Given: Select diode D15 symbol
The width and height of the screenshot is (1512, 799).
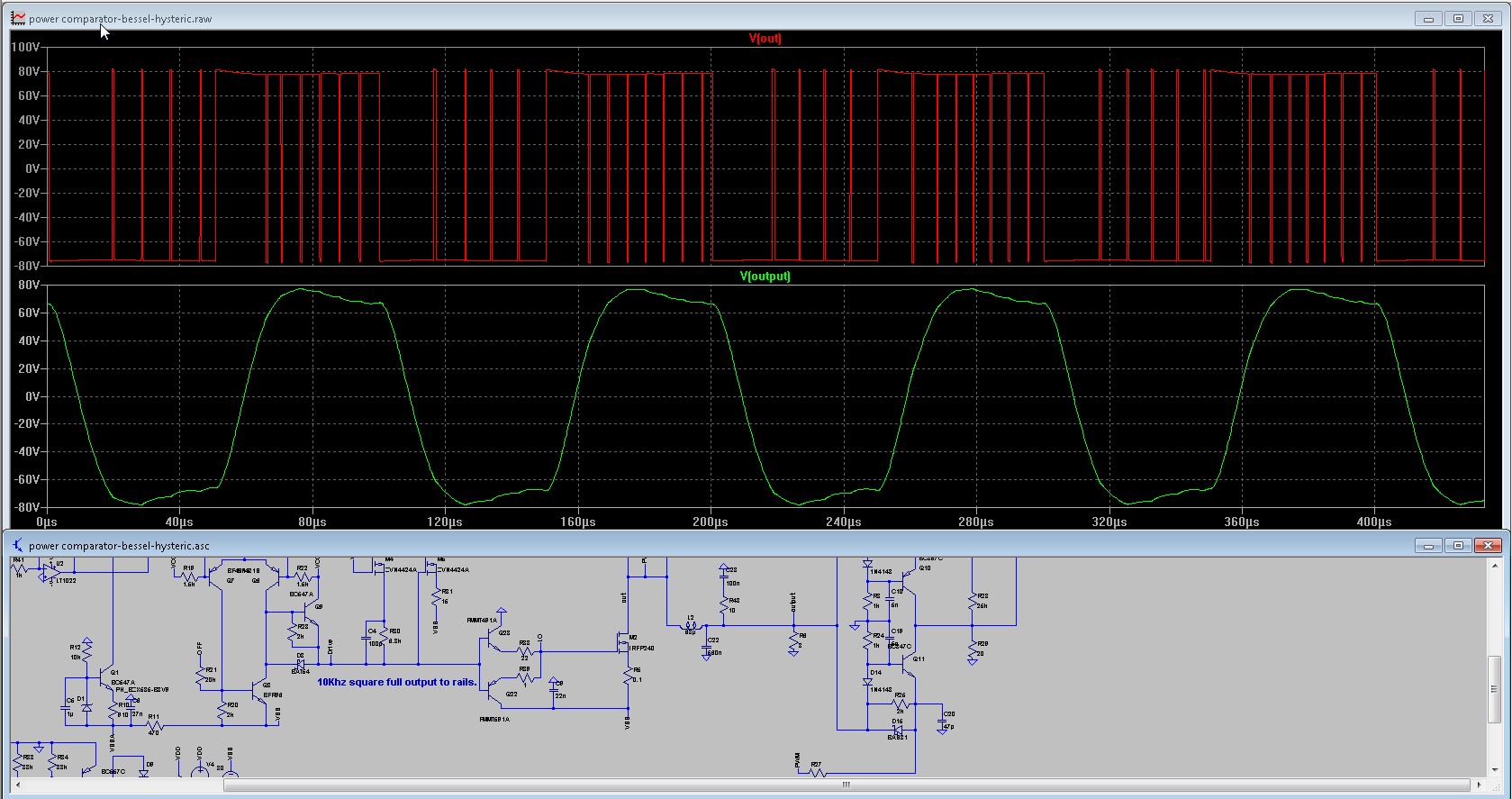Looking at the screenshot, I should click(898, 730).
